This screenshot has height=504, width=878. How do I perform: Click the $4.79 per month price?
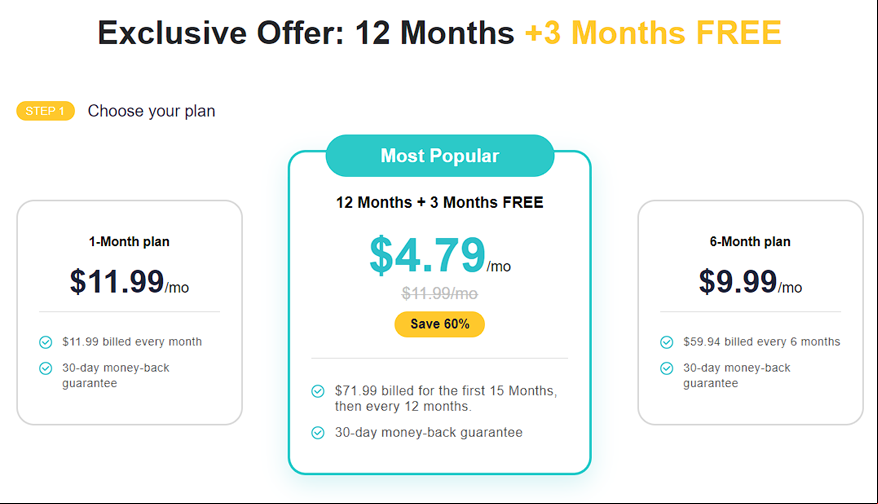(x=440, y=255)
